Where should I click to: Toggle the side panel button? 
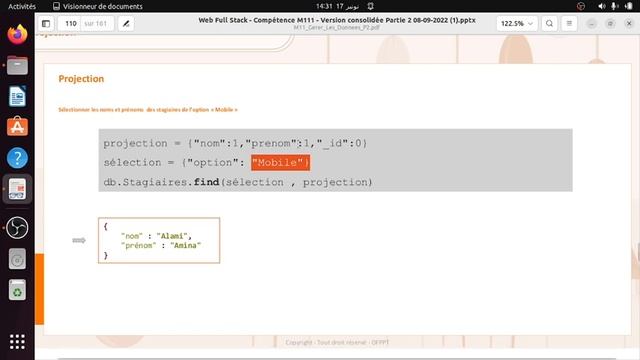[46, 24]
